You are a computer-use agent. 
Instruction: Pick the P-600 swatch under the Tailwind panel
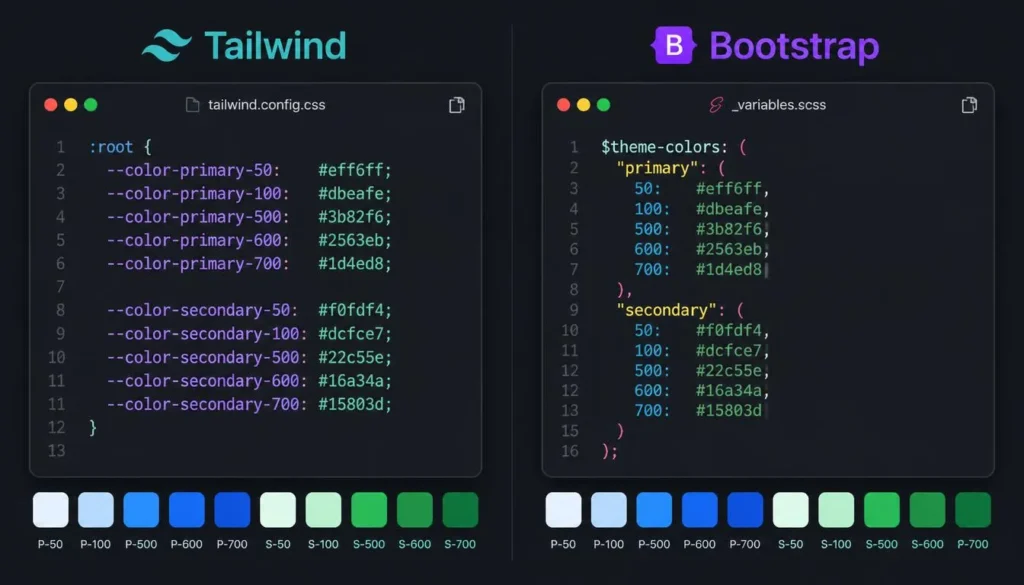coord(187,510)
